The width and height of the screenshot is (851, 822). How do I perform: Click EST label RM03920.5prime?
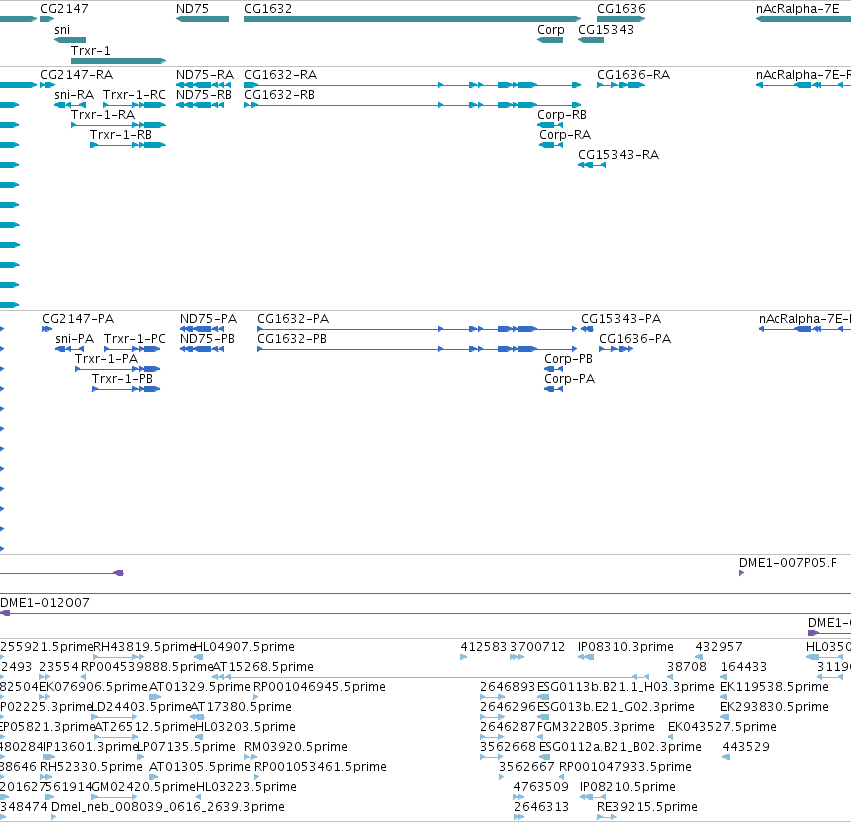296,747
